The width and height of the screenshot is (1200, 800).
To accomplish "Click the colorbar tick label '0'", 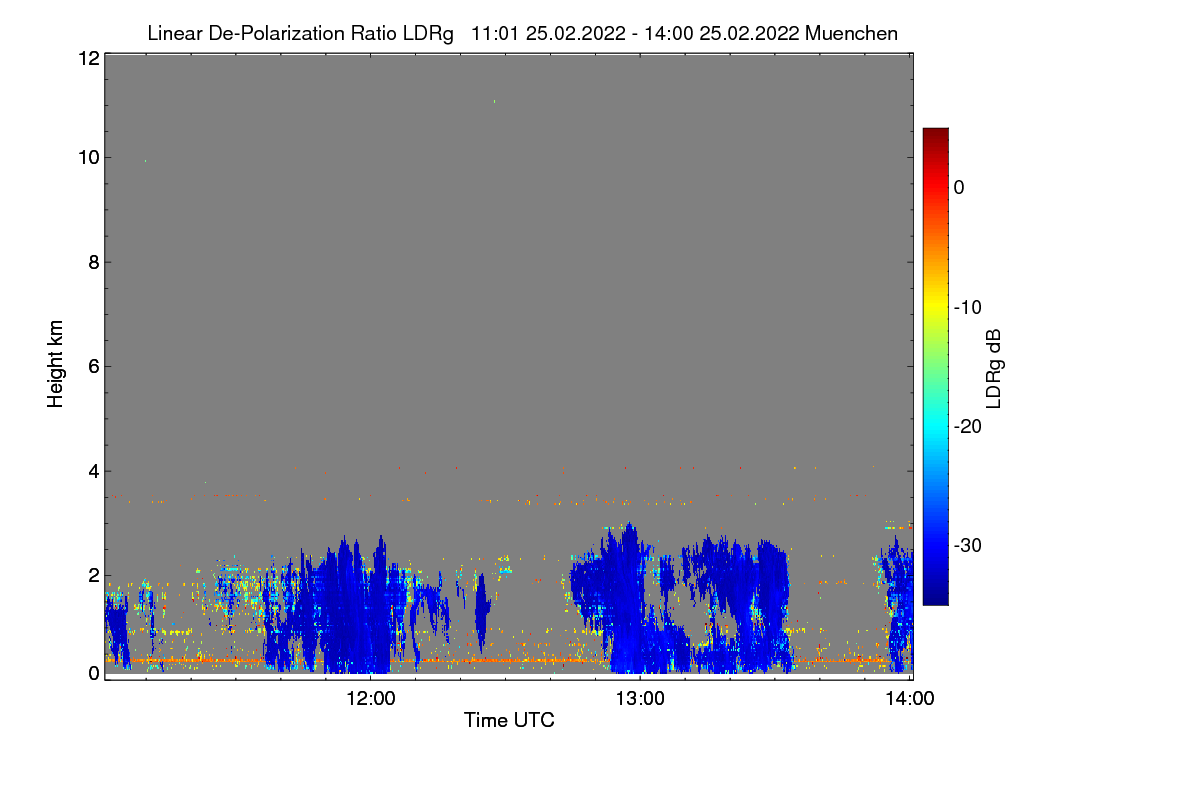I will (x=959, y=187).
